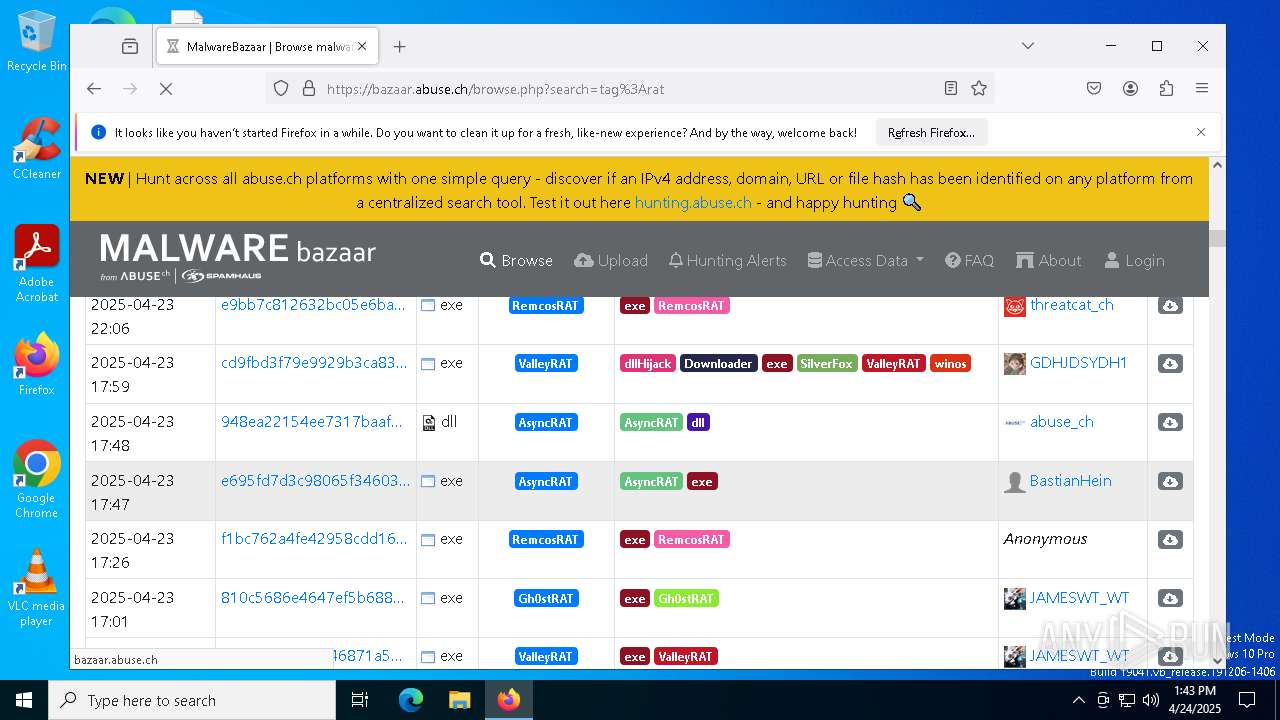Open File Explorer from taskbar
The image size is (1280, 720).
[x=459, y=700]
